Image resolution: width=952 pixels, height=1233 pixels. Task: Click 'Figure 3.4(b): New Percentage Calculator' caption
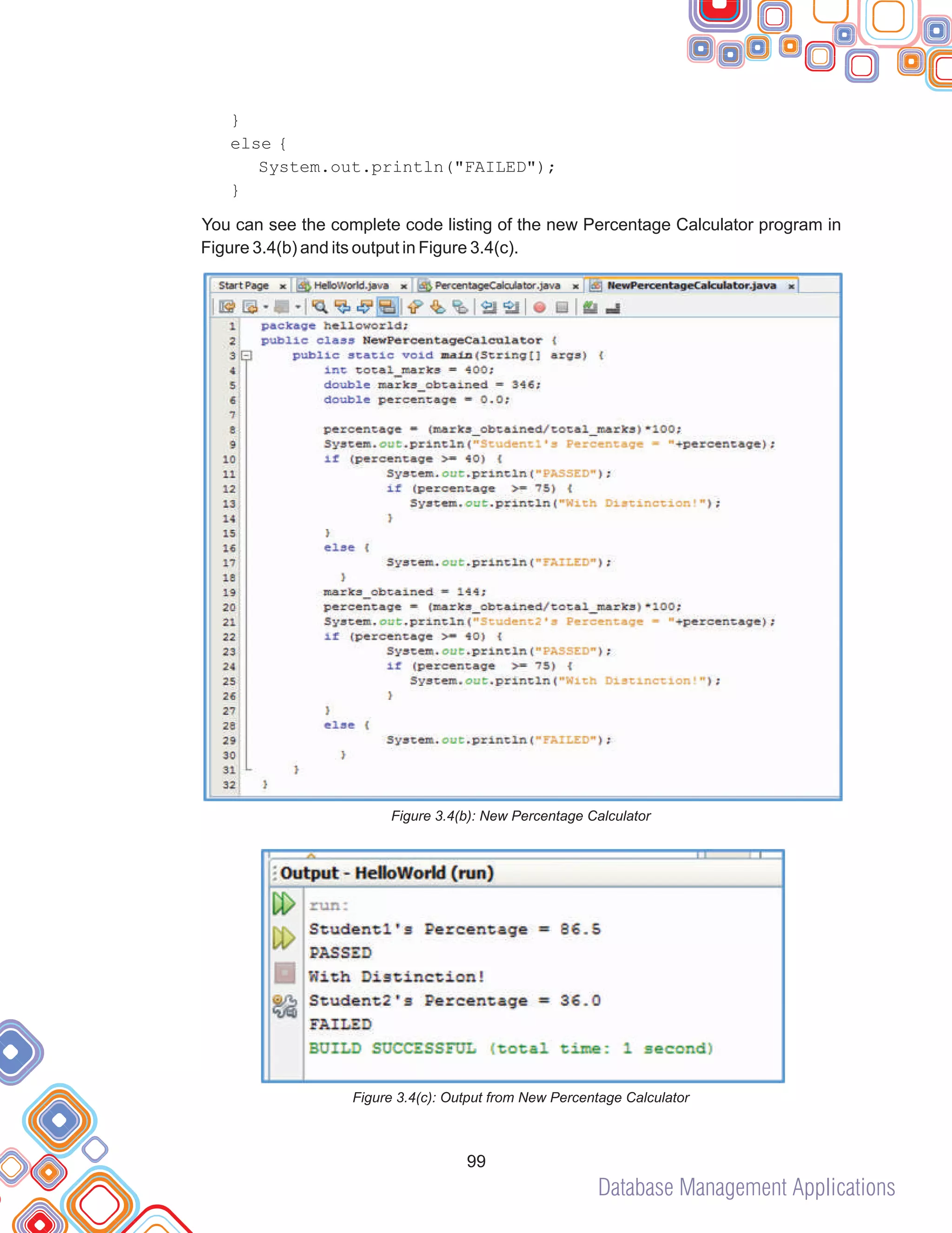[521, 816]
